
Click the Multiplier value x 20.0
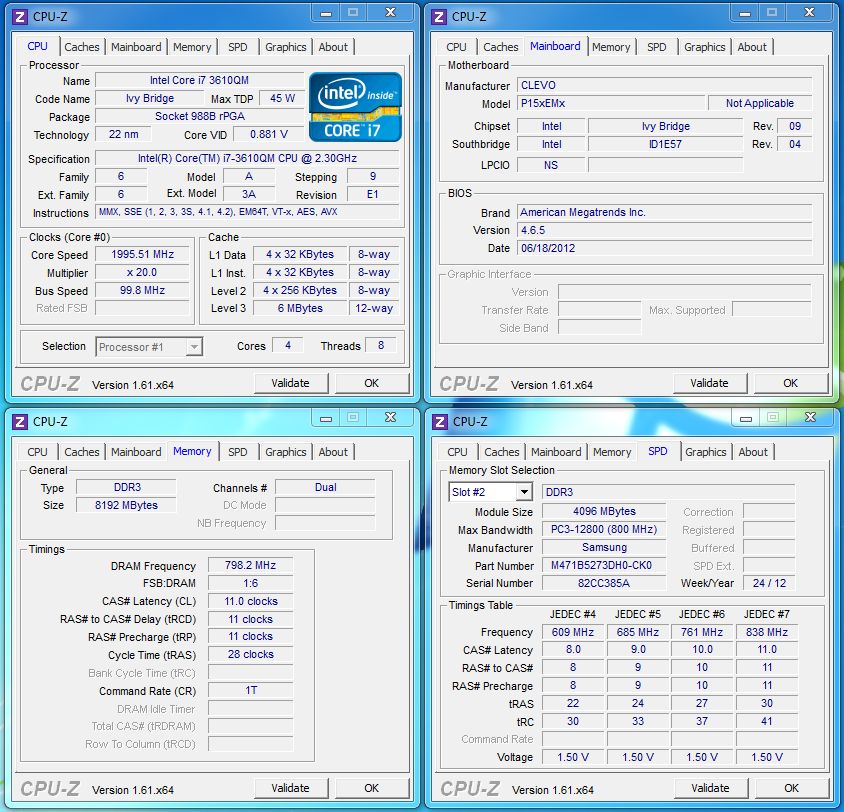(x=143, y=272)
